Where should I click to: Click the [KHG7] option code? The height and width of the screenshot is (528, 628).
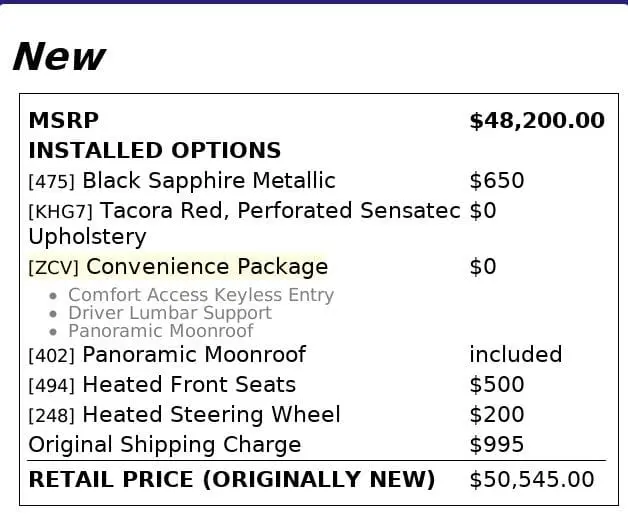(60, 212)
